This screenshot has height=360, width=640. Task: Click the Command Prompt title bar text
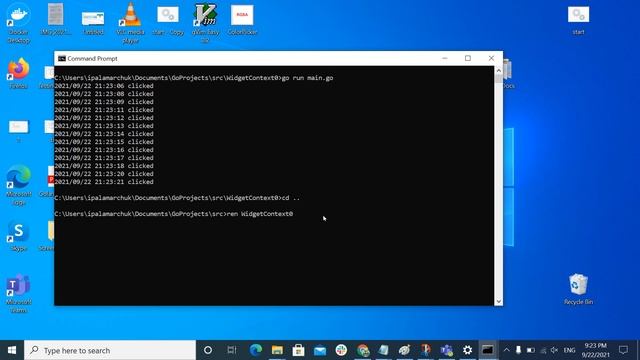click(x=92, y=59)
